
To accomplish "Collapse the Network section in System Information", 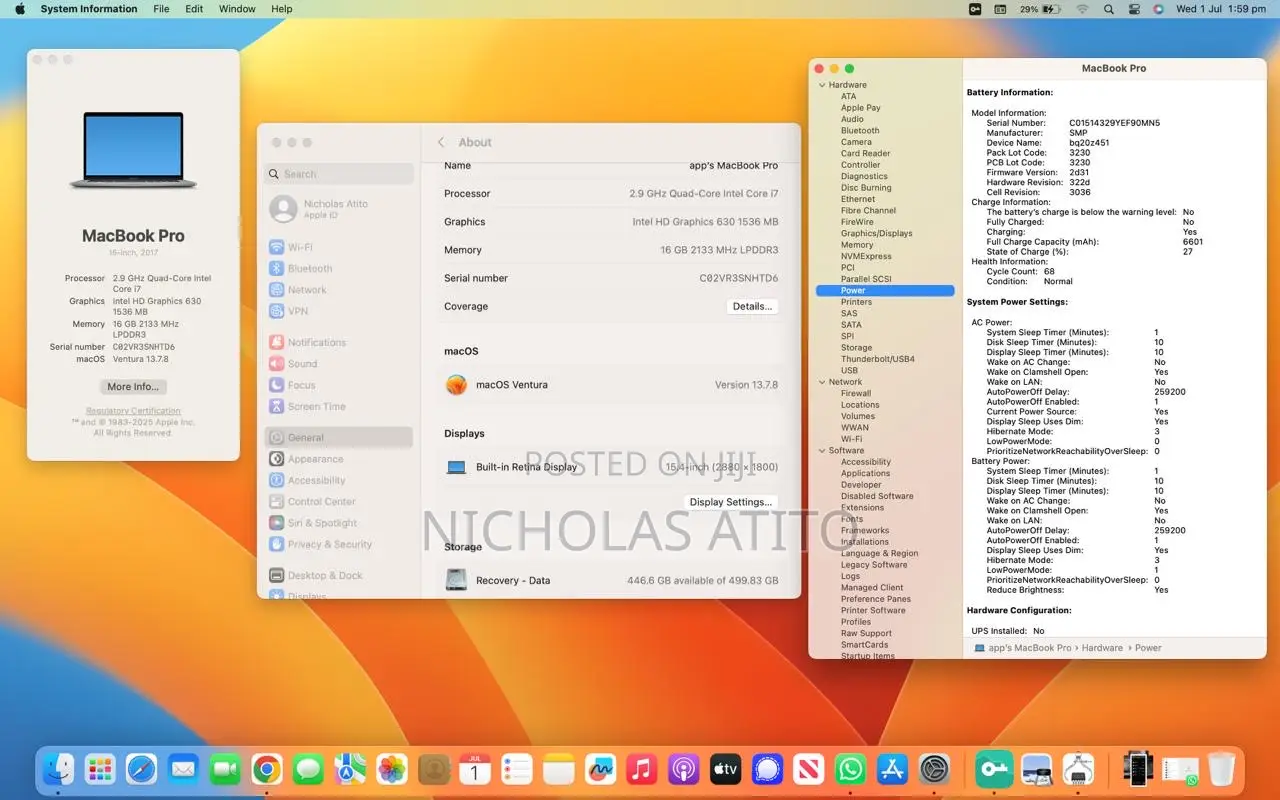I will pyautogui.click(x=821, y=382).
